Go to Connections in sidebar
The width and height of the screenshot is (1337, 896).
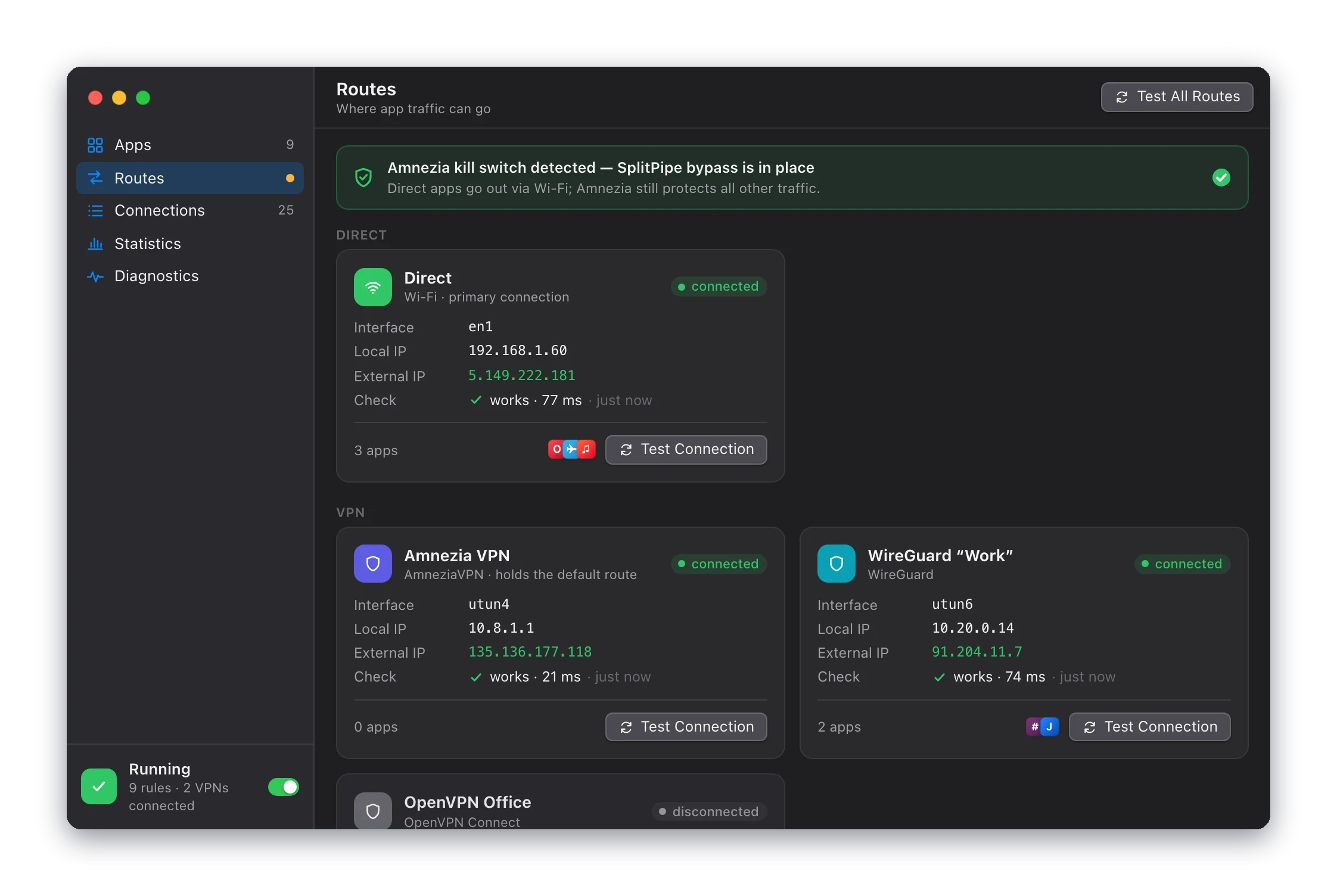coord(190,210)
